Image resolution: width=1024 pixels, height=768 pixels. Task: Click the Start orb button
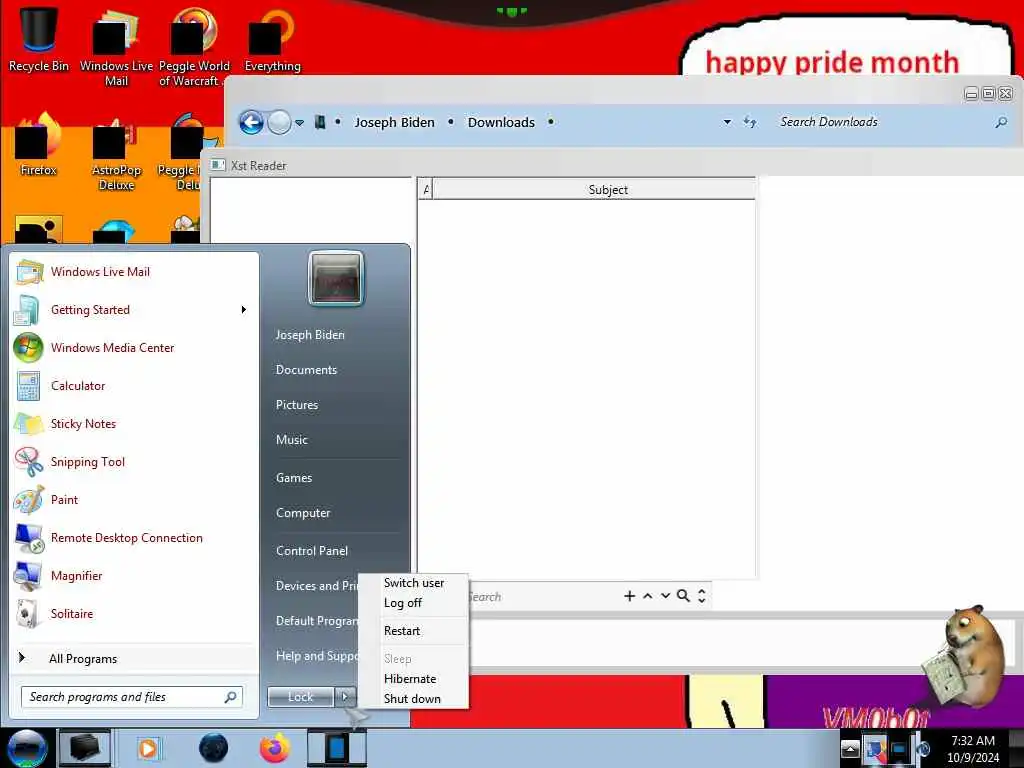27,748
